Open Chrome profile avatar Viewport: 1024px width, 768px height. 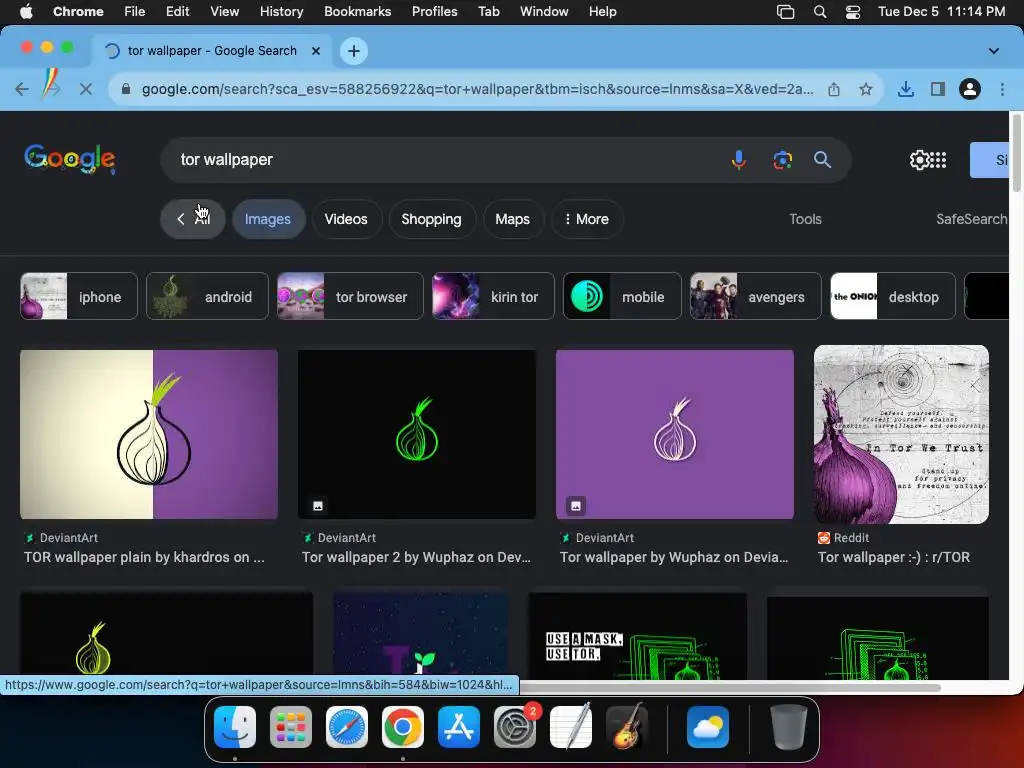970,89
